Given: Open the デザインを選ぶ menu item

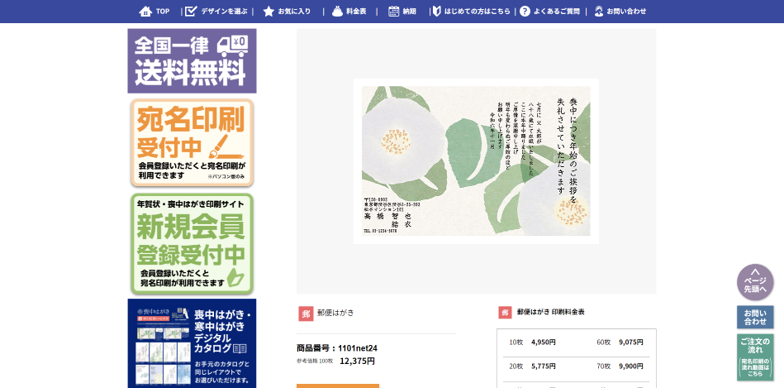Looking at the screenshot, I should (x=224, y=11).
